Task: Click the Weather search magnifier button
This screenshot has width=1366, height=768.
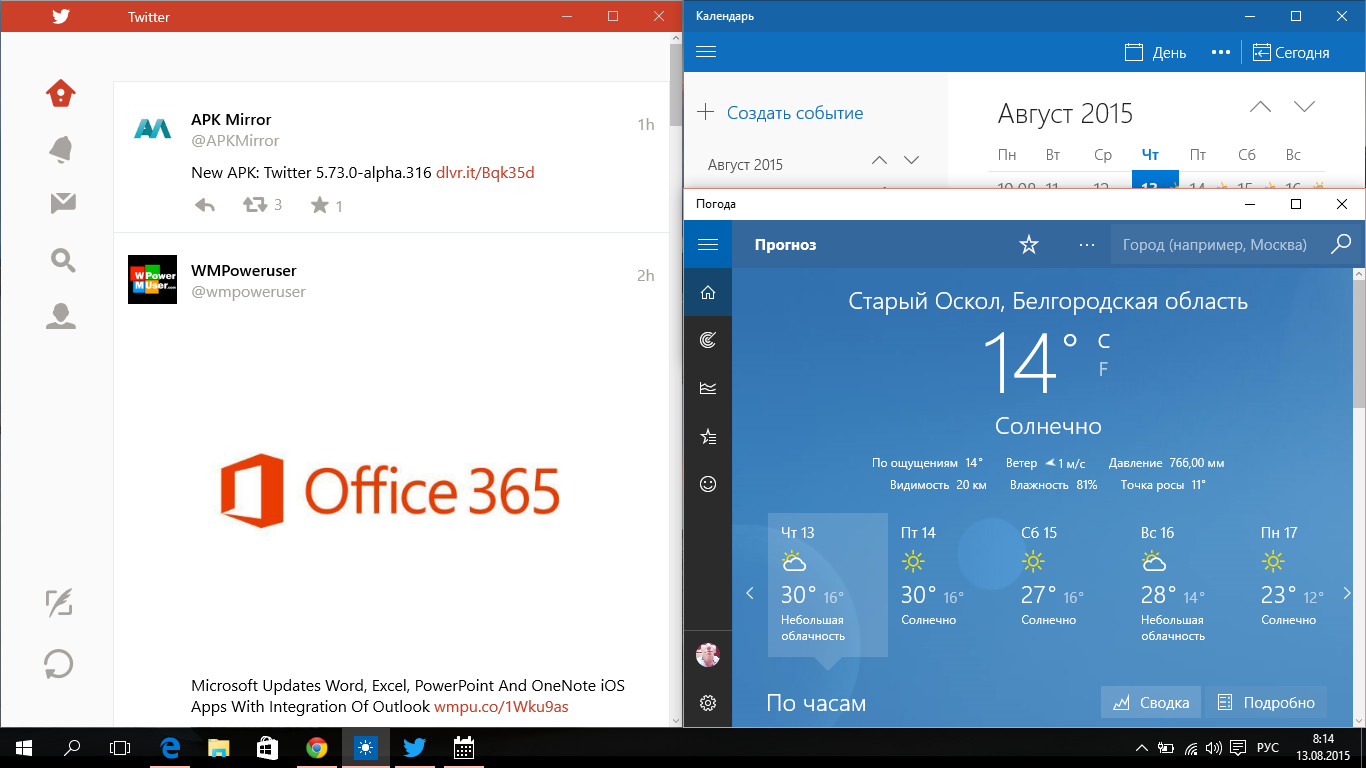Action: 1341,244
